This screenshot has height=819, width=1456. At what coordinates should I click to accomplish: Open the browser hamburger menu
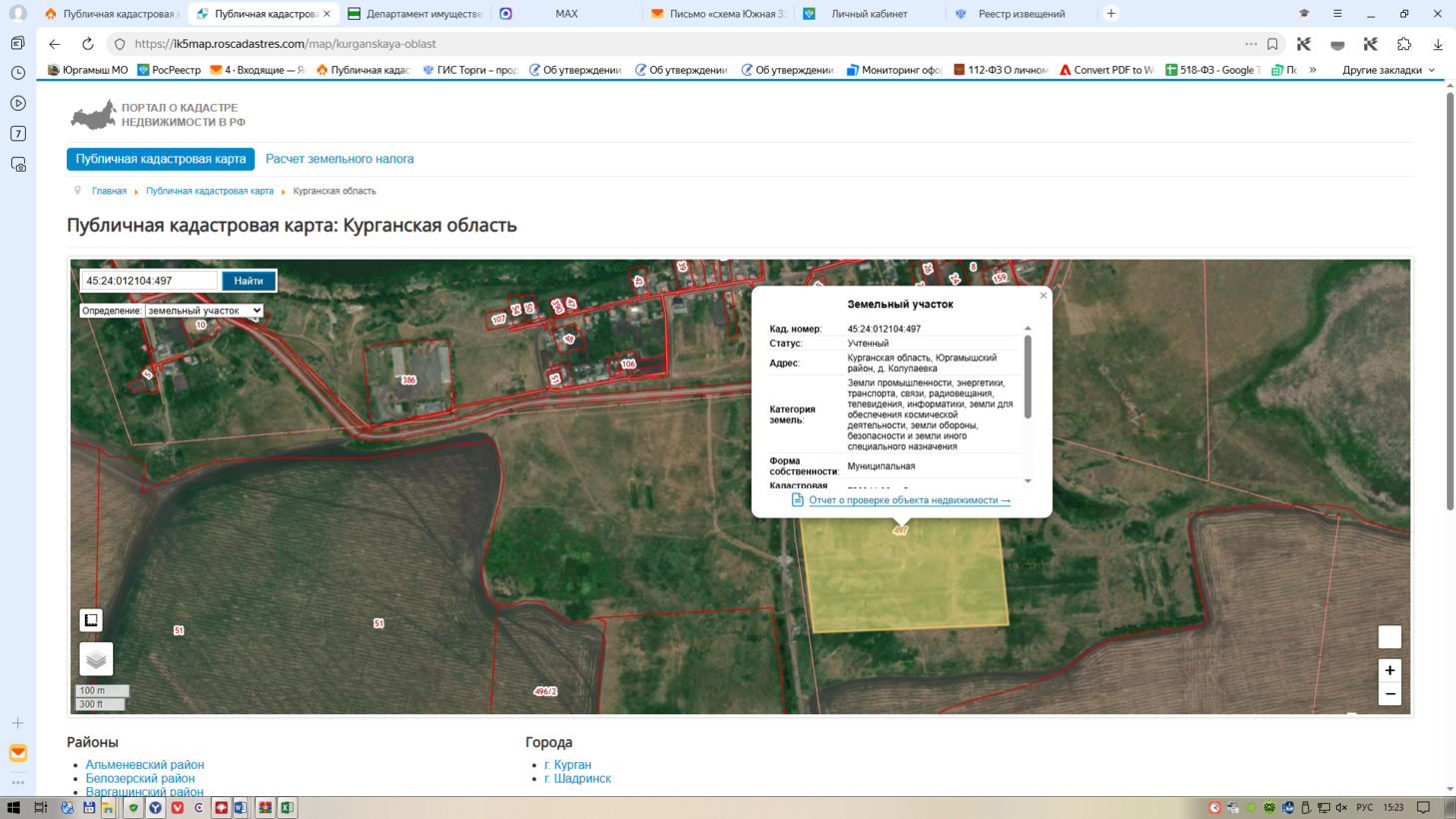coord(1337,14)
